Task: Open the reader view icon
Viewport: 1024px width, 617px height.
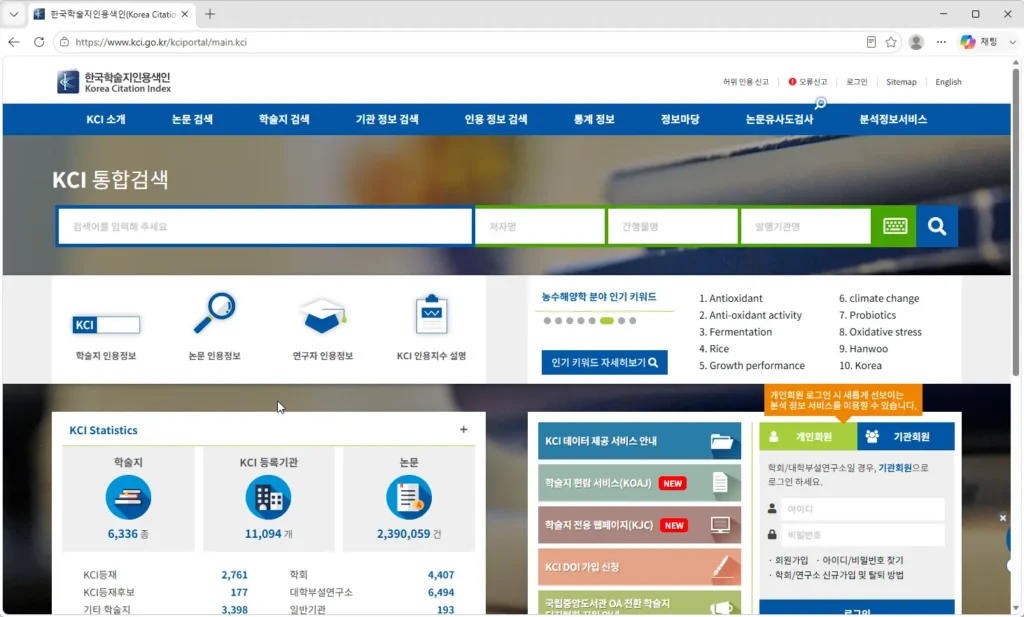Action: [x=871, y=42]
